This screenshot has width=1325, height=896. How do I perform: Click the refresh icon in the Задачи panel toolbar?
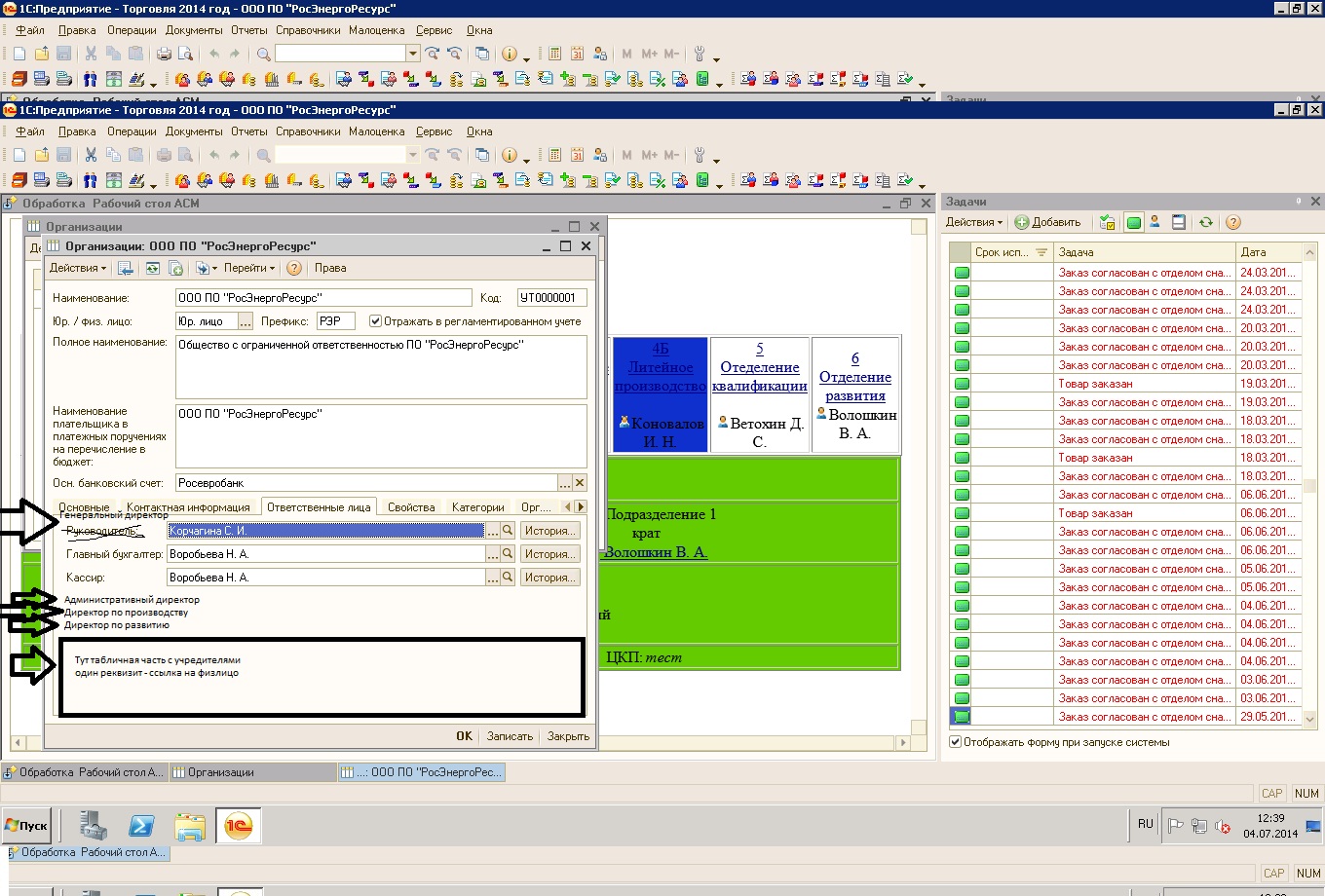click(1206, 222)
